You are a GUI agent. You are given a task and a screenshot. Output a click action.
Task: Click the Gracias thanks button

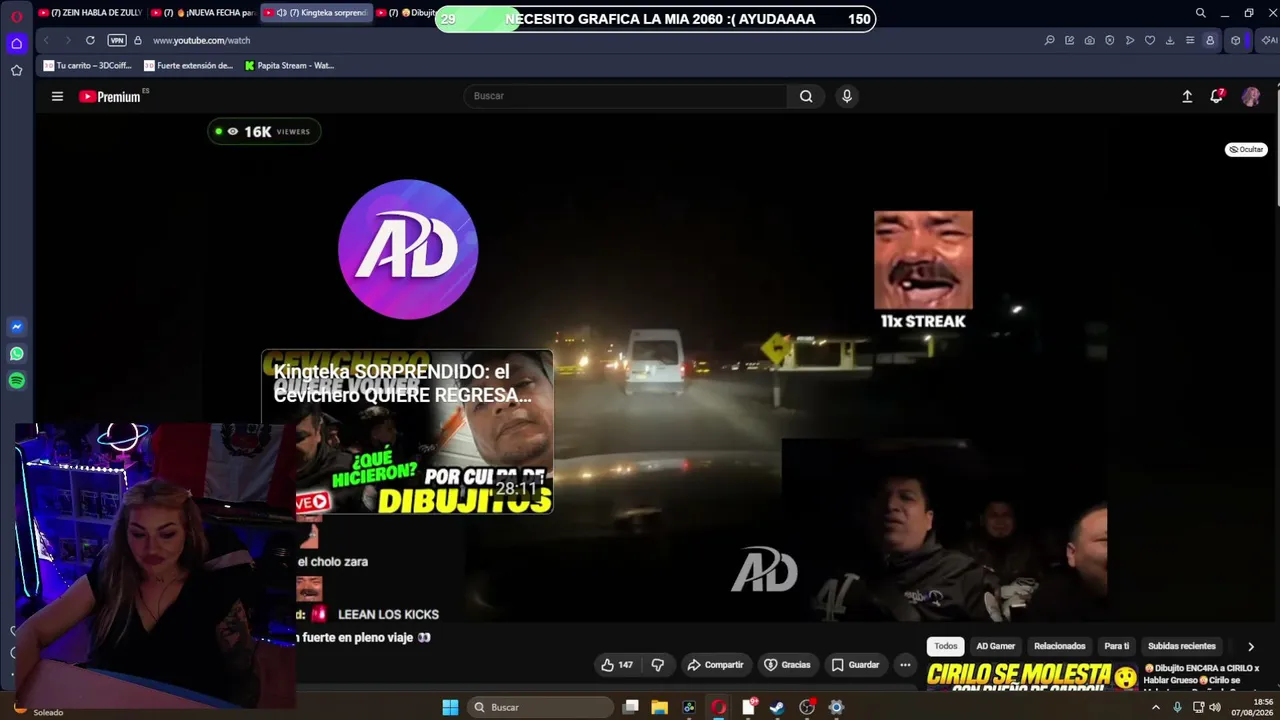click(x=787, y=665)
